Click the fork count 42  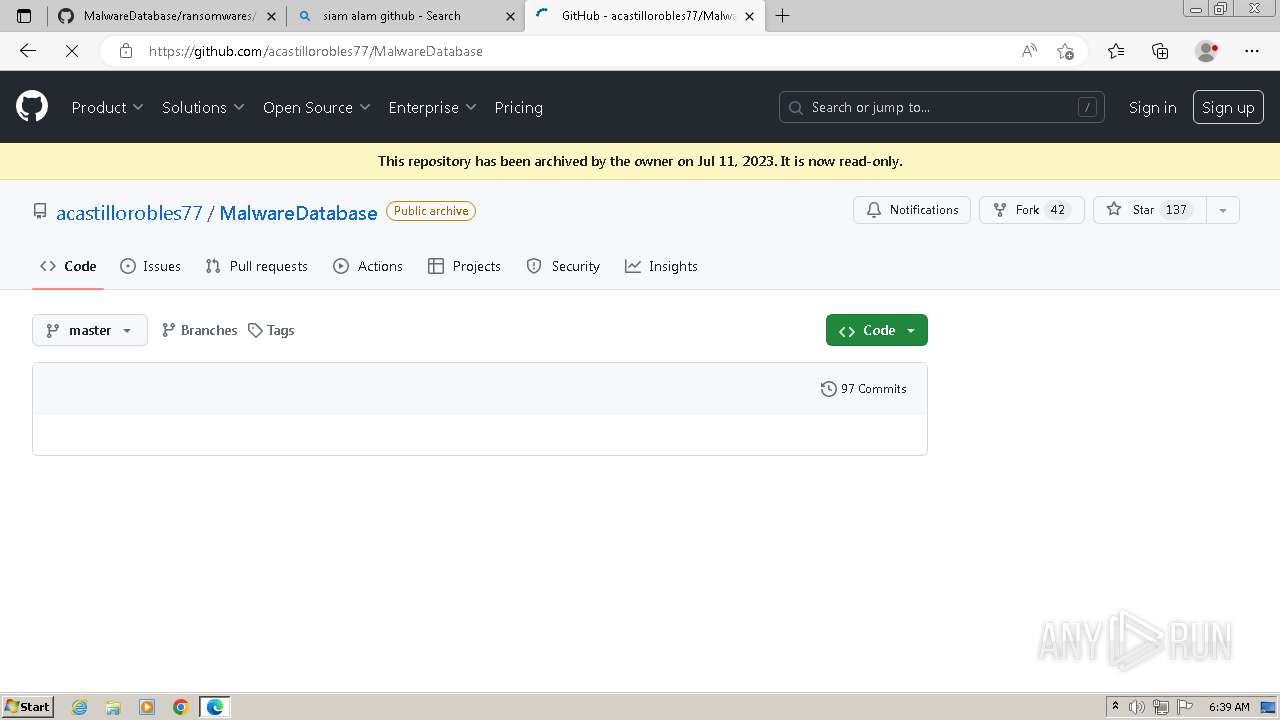pos(1058,210)
